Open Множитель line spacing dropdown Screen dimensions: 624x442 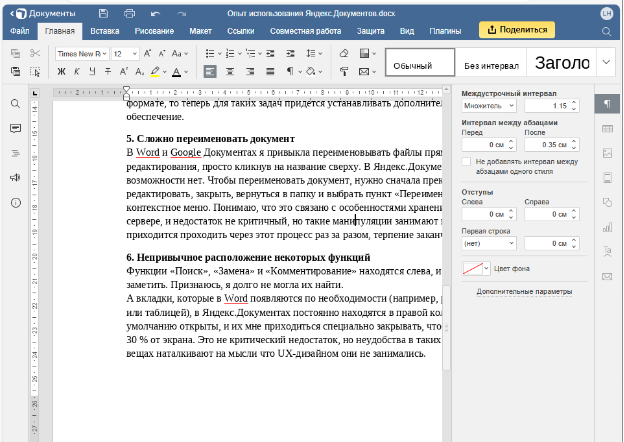click(489, 106)
